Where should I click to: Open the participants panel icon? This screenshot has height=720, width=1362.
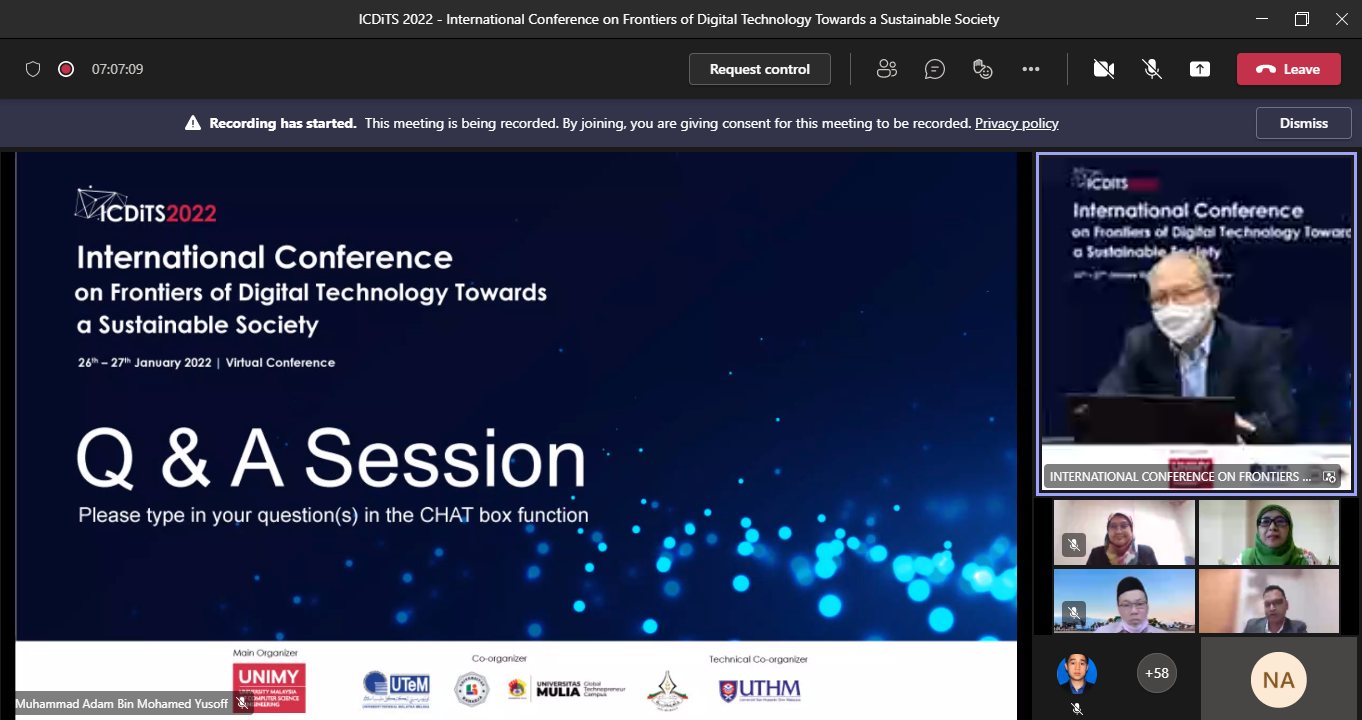coord(886,69)
